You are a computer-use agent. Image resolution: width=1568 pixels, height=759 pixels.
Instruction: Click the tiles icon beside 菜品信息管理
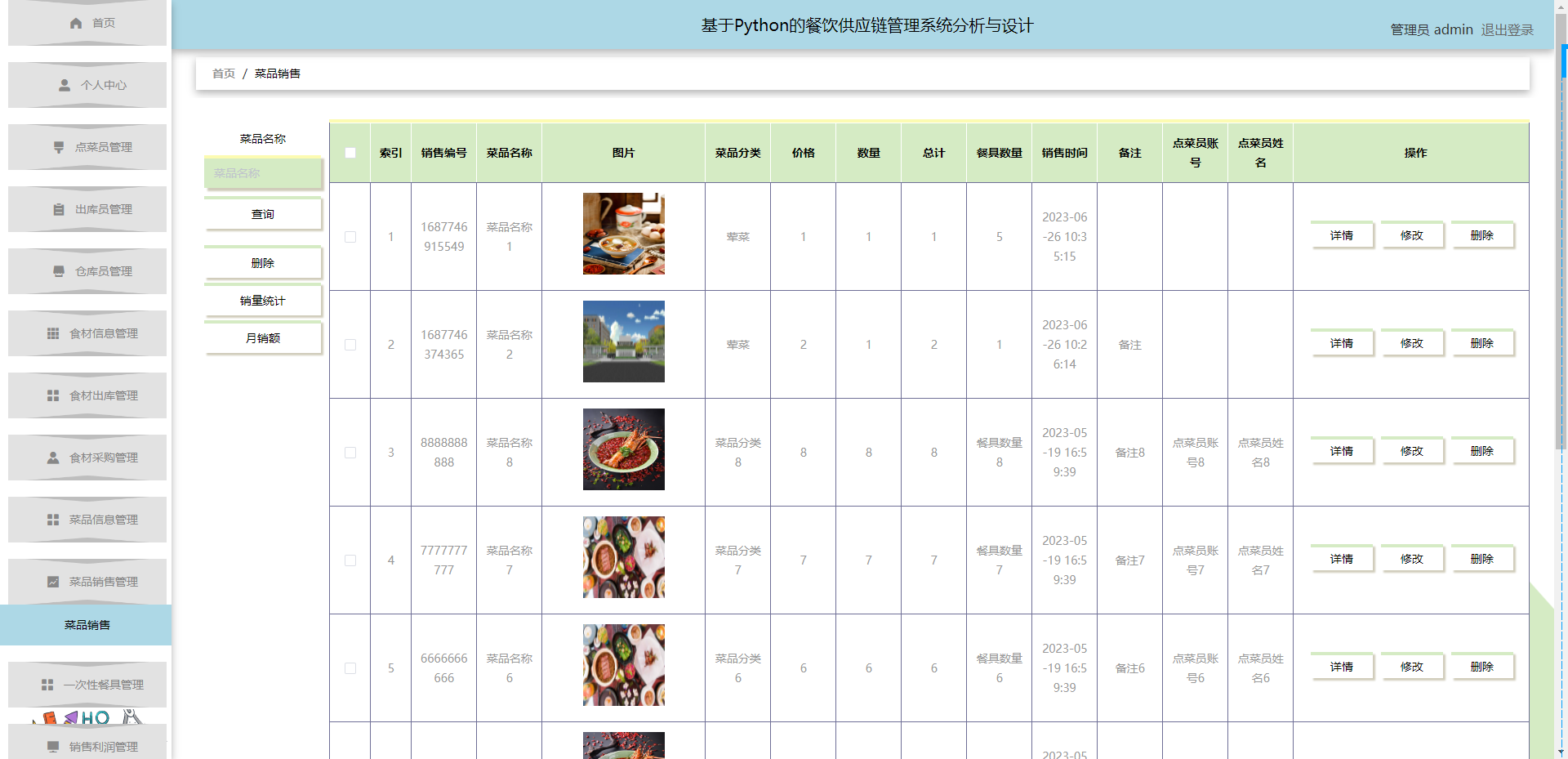(x=53, y=520)
